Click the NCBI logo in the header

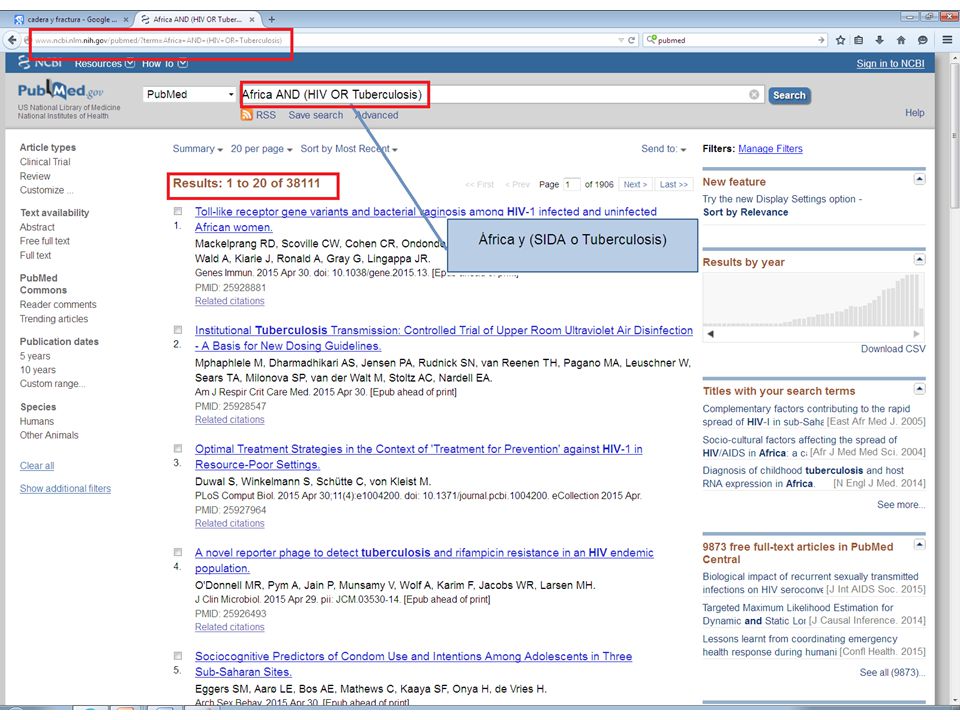pyautogui.click(x=40, y=62)
